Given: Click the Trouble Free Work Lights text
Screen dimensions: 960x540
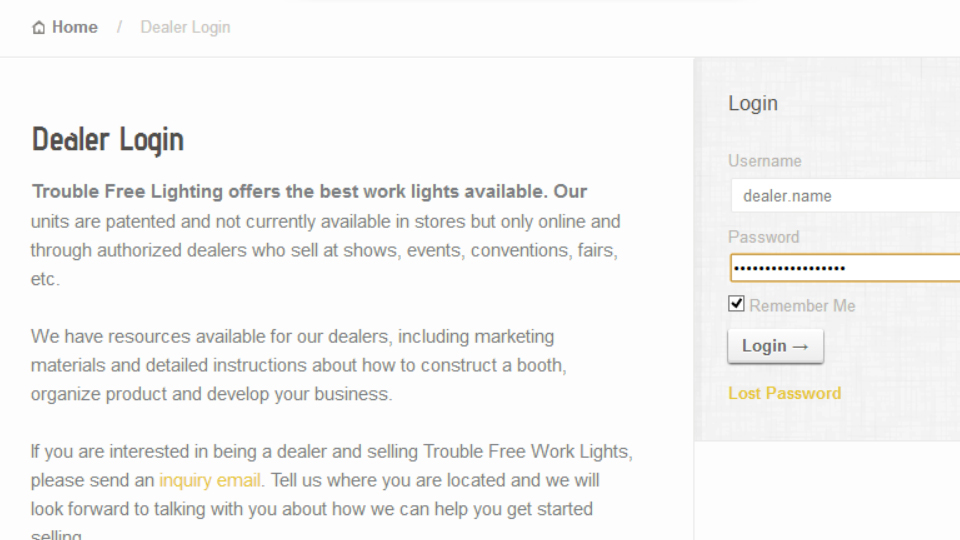Looking at the screenshot, I should tap(525, 451).
